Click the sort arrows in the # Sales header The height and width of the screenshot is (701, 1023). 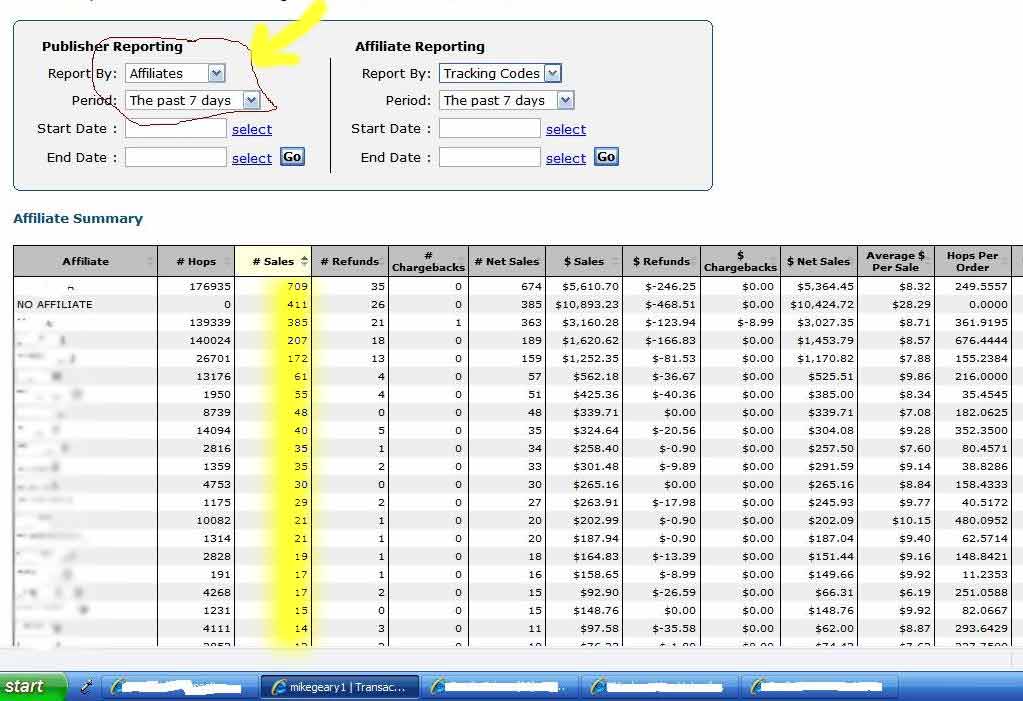[304, 261]
